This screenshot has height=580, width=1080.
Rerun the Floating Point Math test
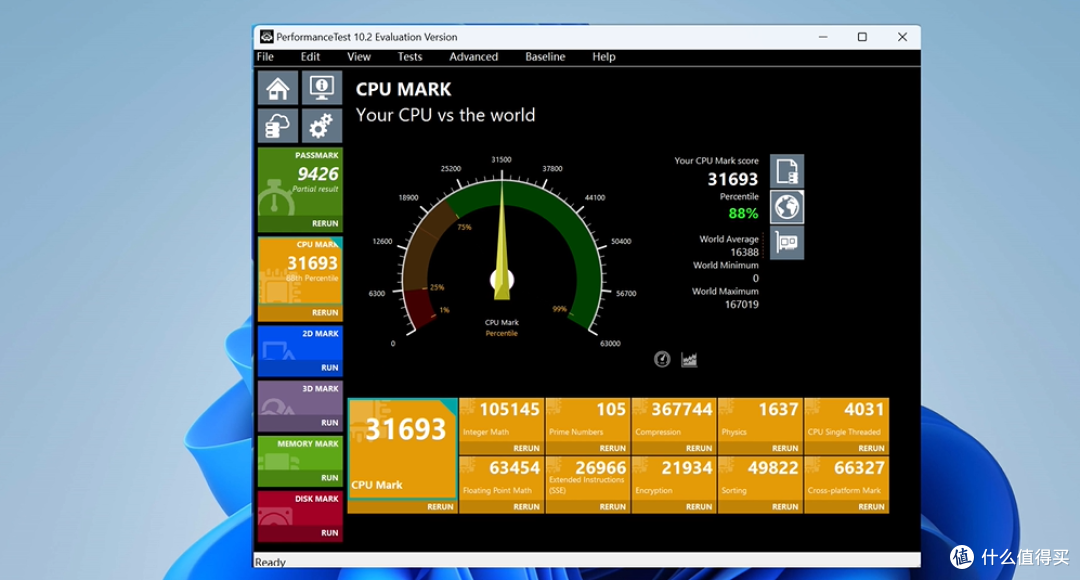pos(526,506)
